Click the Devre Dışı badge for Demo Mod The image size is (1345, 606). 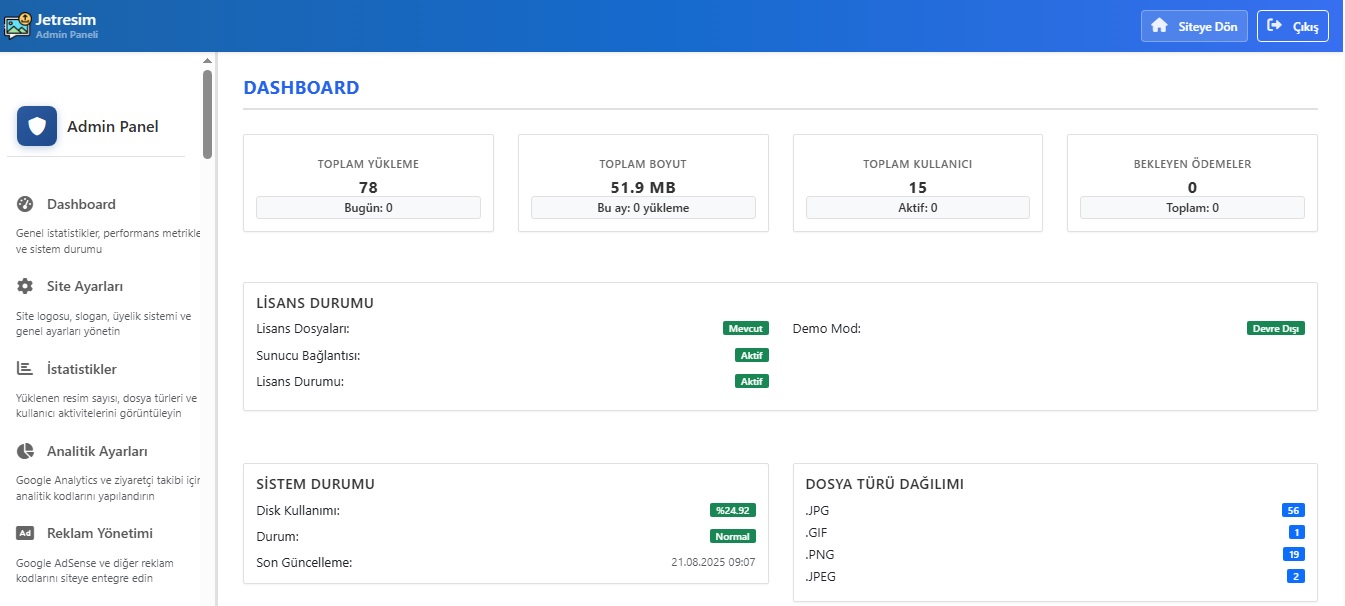click(1276, 328)
